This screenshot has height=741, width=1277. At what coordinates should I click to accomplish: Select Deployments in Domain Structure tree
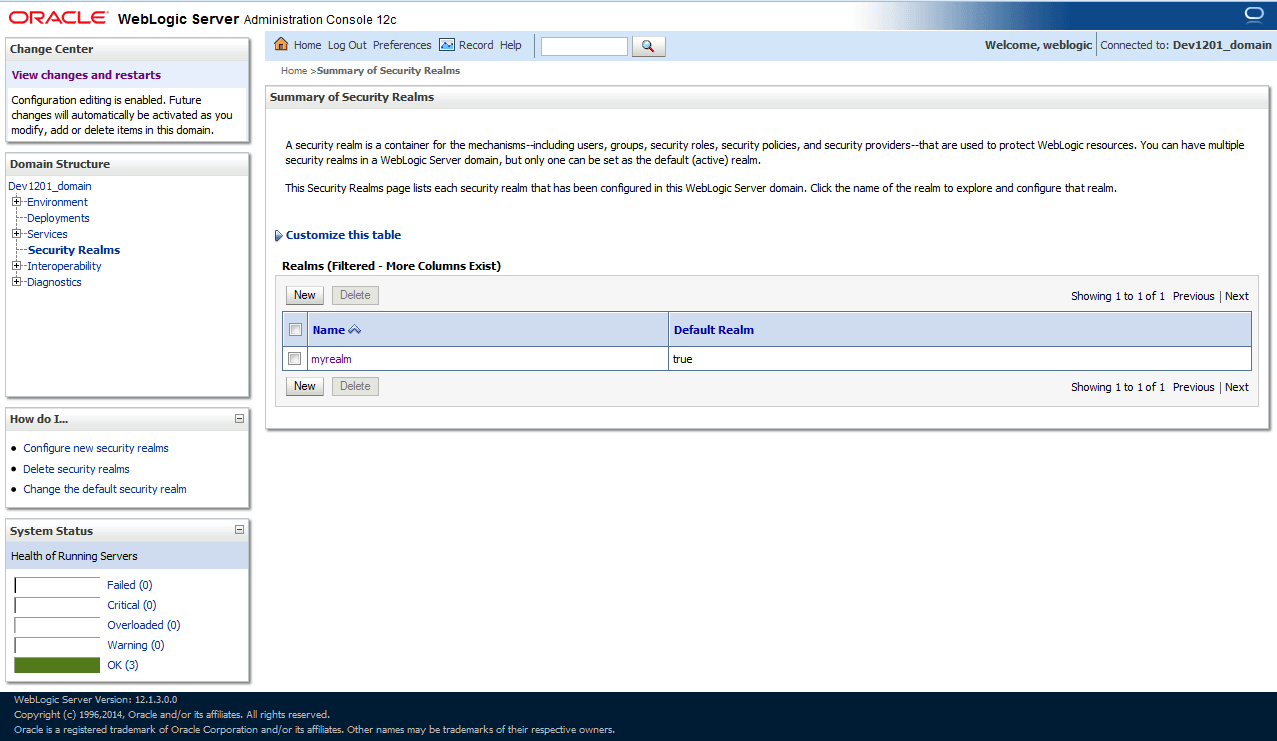point(58,218)
